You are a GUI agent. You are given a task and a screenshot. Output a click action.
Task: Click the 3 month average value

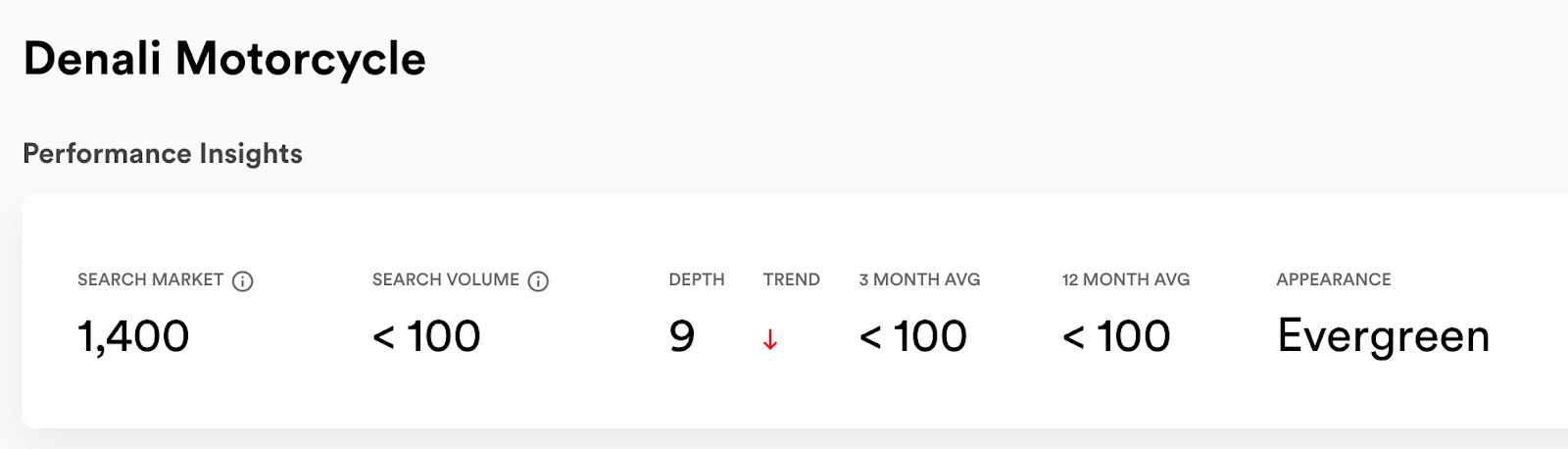[x=913, y=336]
